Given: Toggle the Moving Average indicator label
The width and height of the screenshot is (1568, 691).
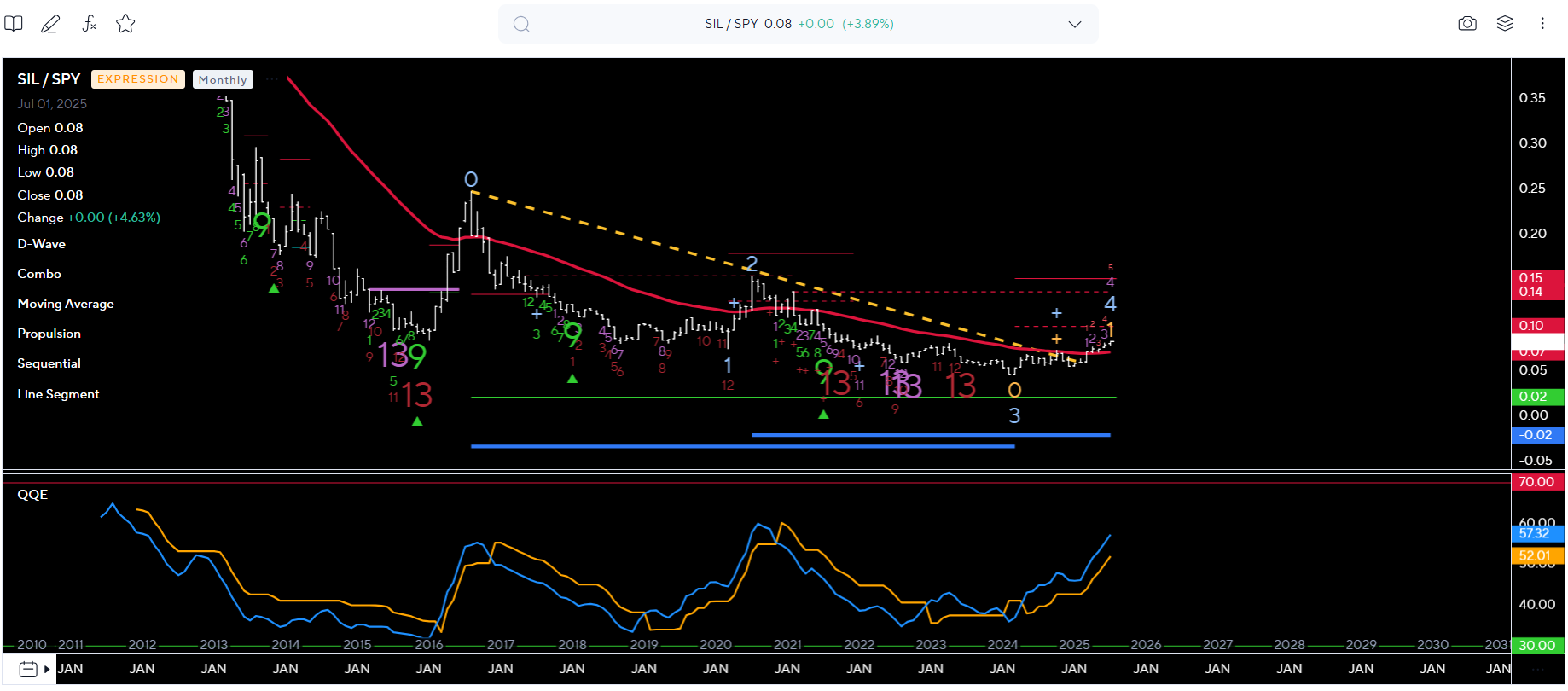Looking at the screenshot, I should [66, 304].
